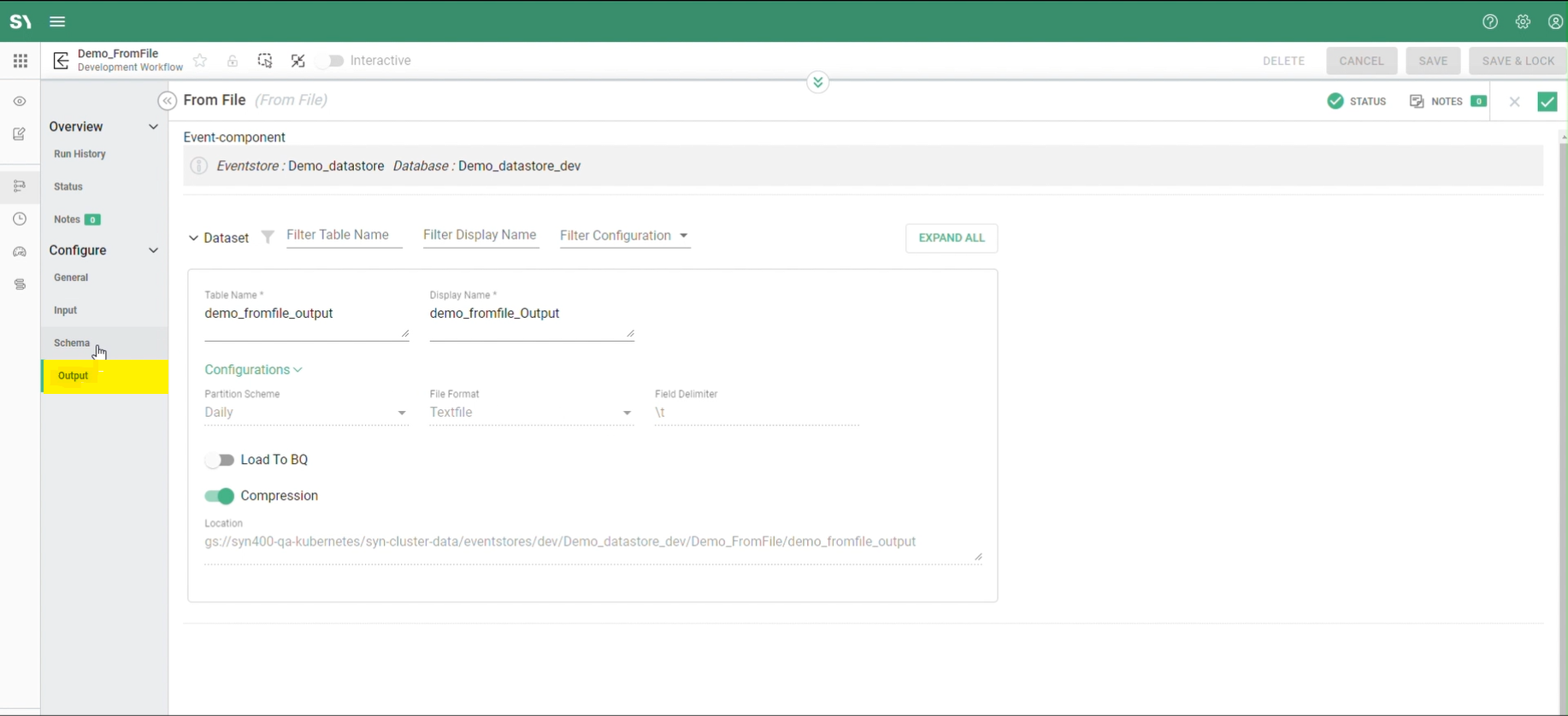Enable the Load To BQ toggle

[220, 461]
